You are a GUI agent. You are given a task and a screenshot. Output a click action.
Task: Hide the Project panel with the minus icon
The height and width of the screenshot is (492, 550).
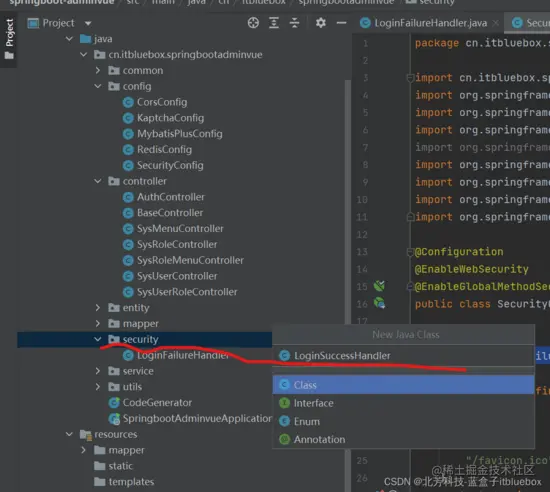coord(341,23)
